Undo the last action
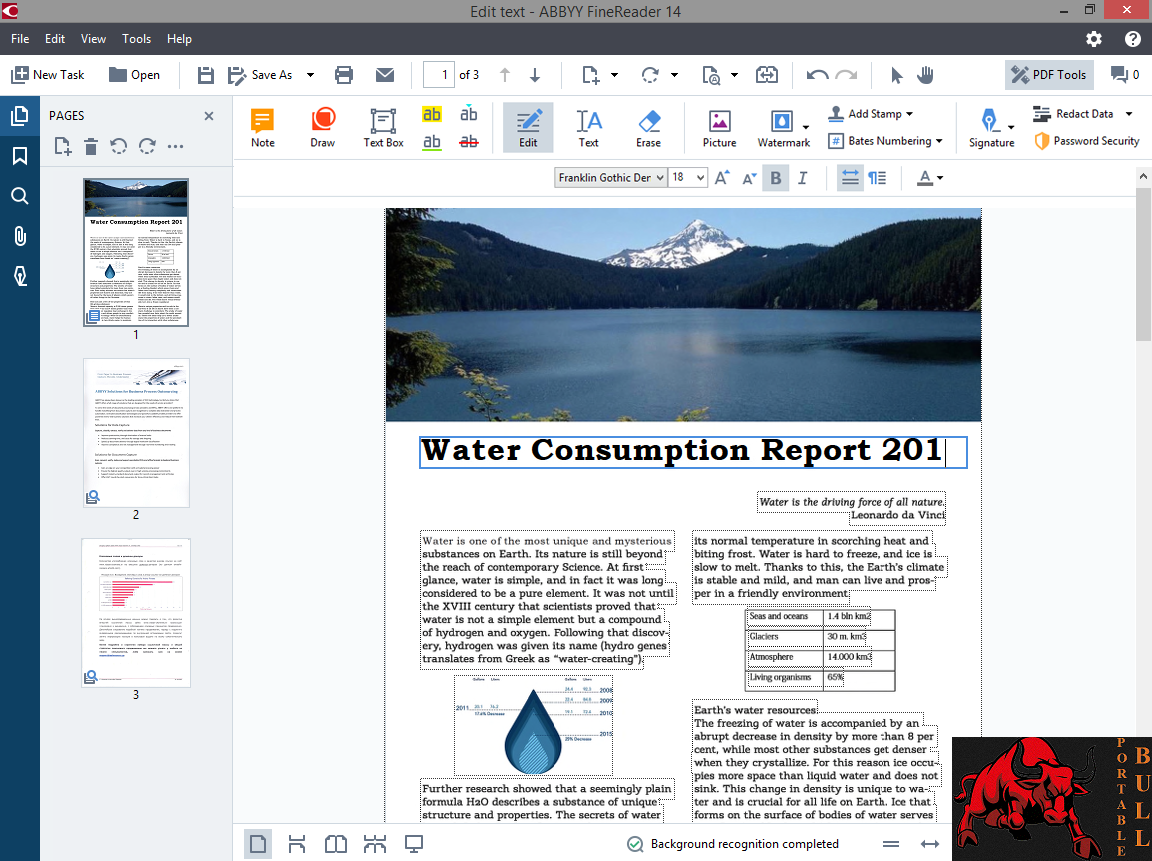Viewport: 1152px width, 861px height. tap(817, 75)
